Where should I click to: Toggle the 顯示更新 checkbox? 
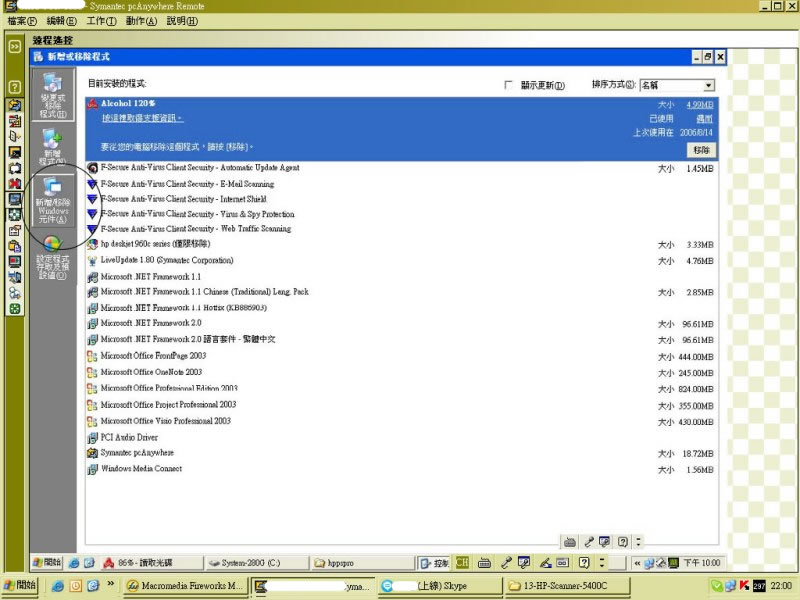tap(508, 85)
